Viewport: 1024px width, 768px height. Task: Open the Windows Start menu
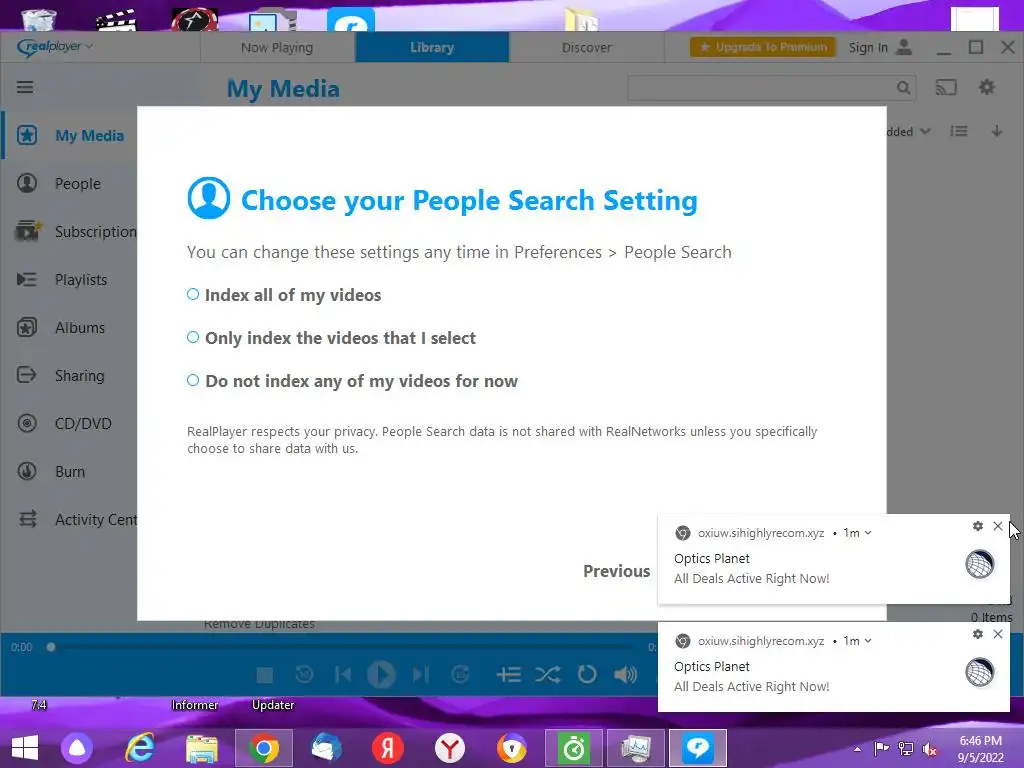(x=25, y=748)
